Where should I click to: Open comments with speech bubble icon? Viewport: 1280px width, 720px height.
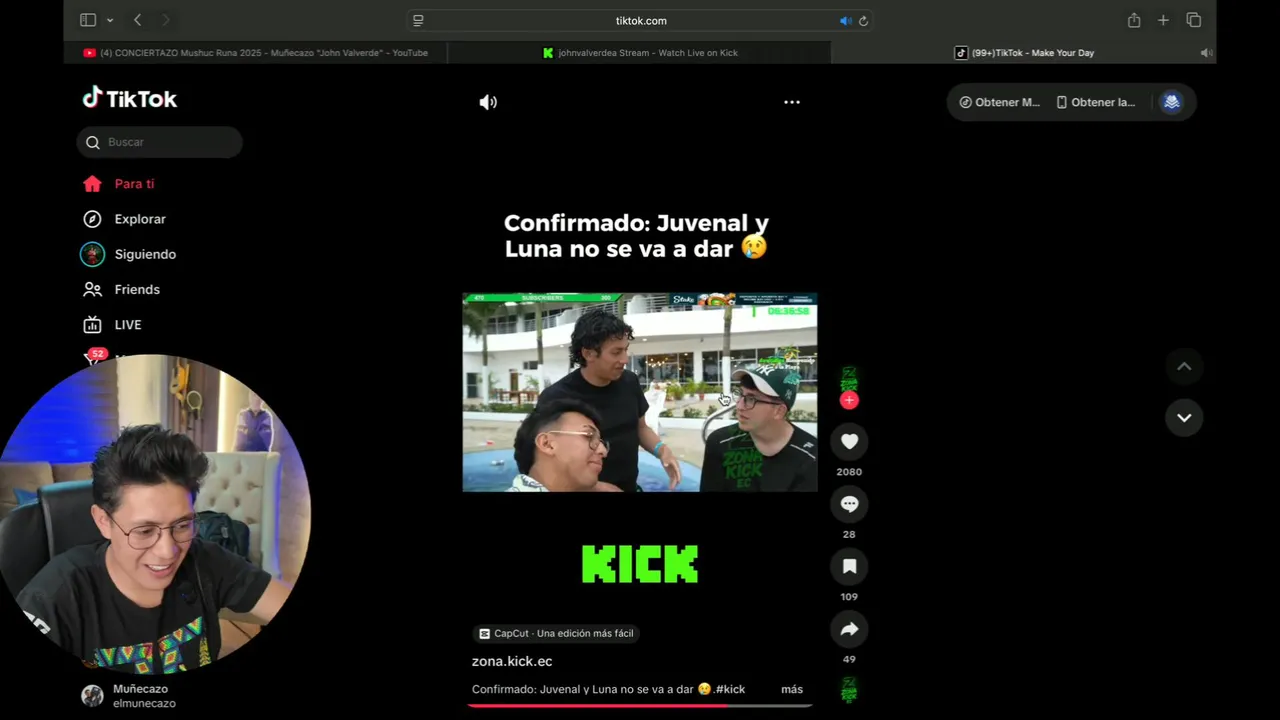[x=849, y=504]
